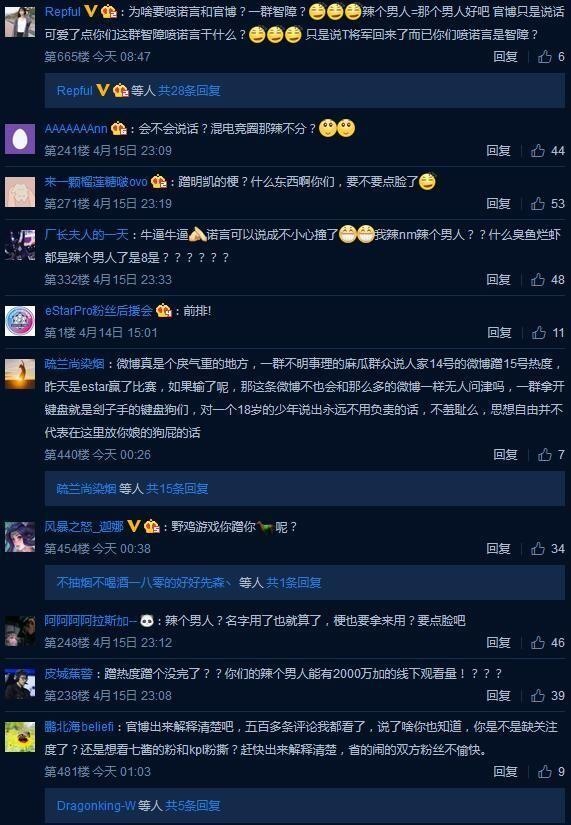Reply to AAAAAAAnn's floor 241 comment
Image resolution: width=571 pixels, height=825 pixels.
[498, 150]
